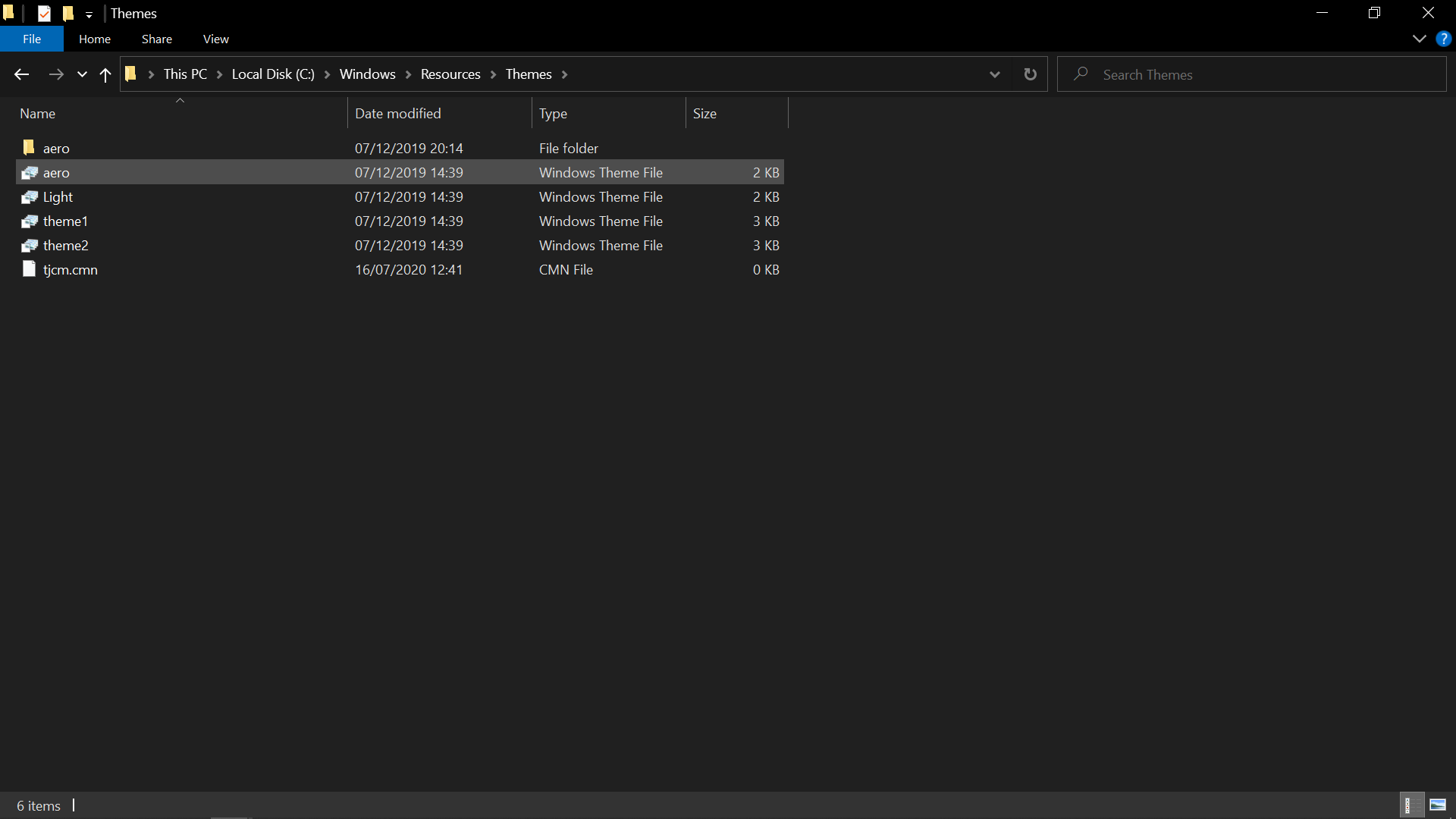Click the tjcm.cmn file icon
Viewport: 1456px width, 819px height.
click(30, 269)
